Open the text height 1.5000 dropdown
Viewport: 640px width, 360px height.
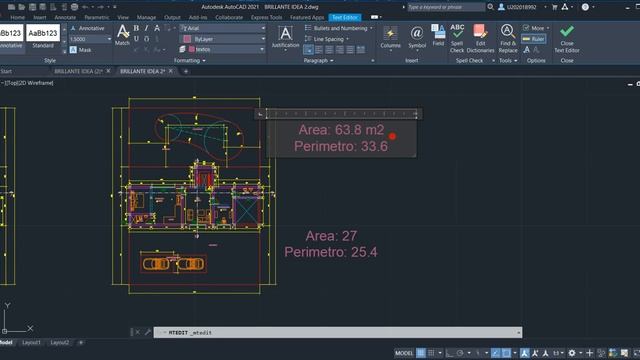(x=109, y=39)
